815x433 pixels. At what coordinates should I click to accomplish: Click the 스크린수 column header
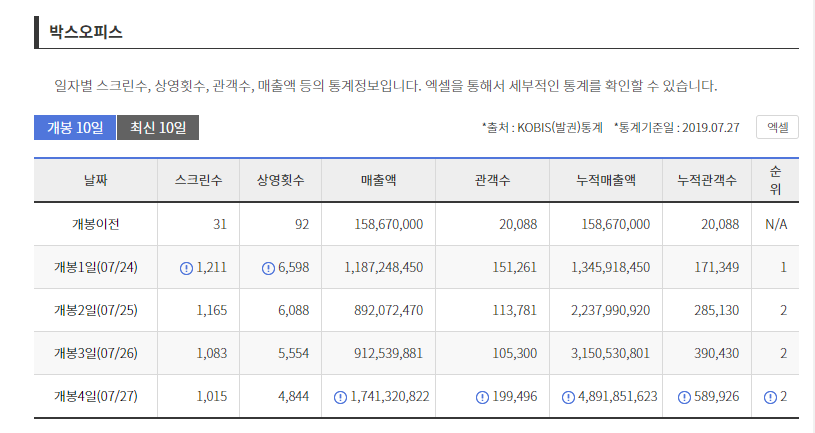pyautogui.click(x=199, y=180)
